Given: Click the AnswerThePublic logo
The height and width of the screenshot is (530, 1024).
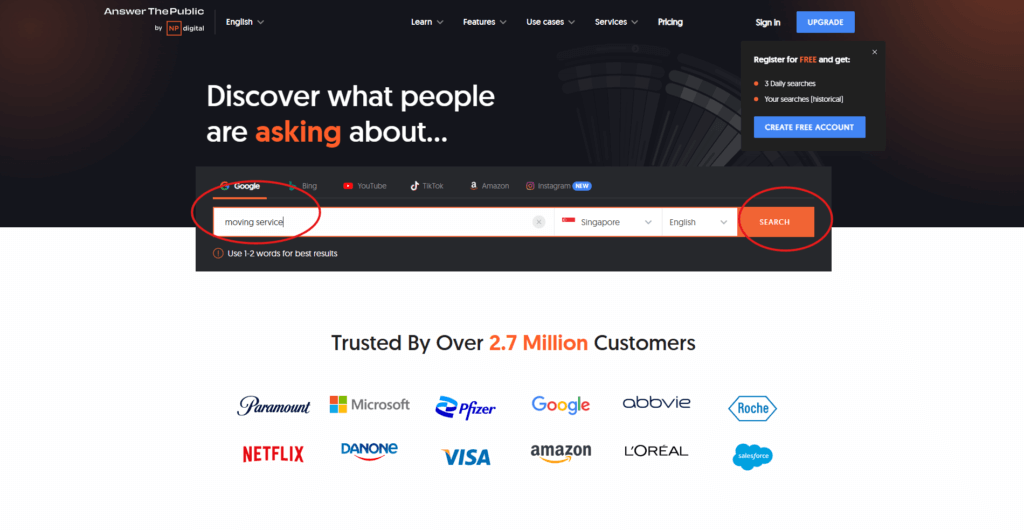Looking at the screenshot, I should coord(154,20).
